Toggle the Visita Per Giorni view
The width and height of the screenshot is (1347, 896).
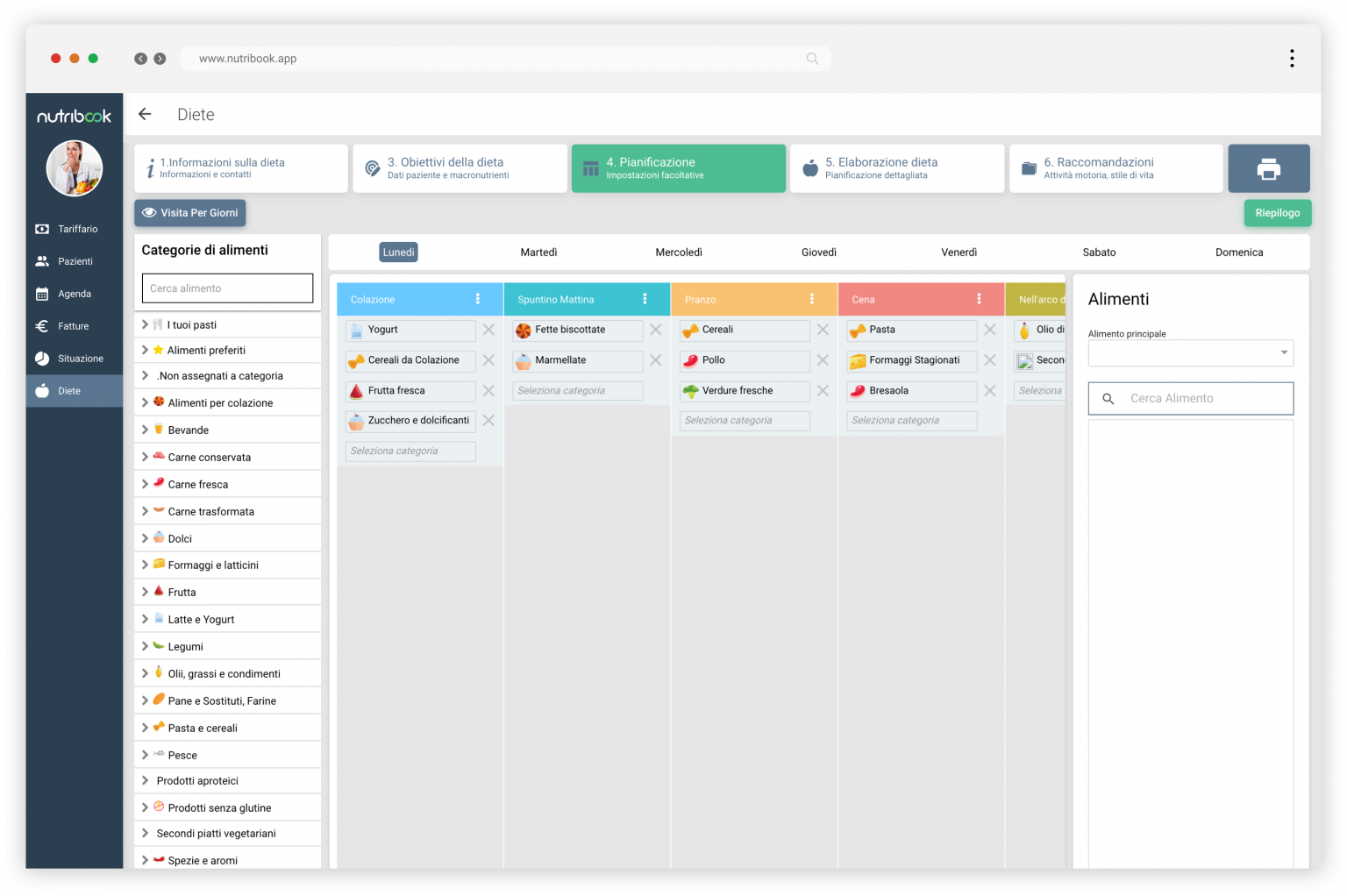[190, 213]
